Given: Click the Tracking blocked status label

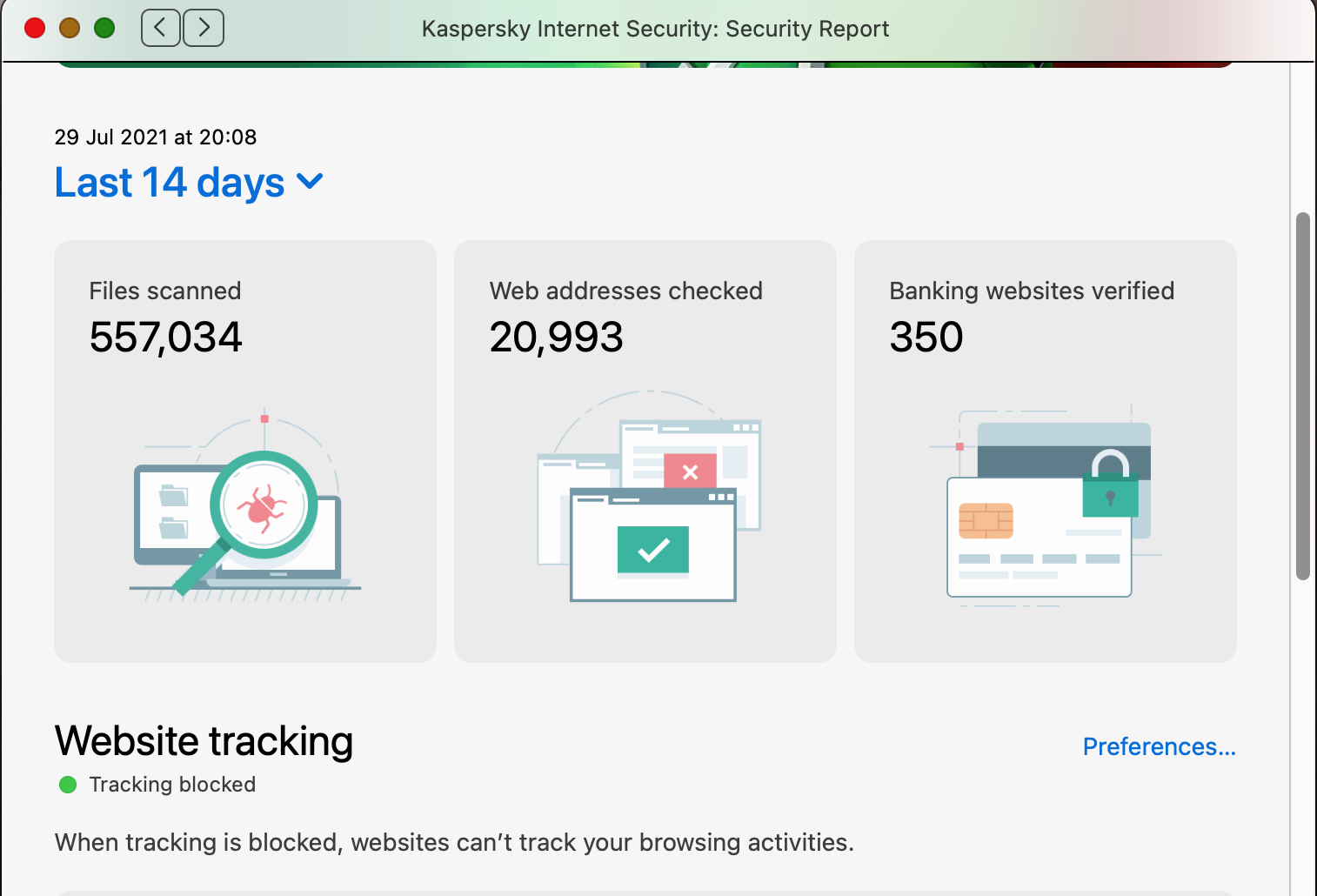Looking at the screenshot, I should (172, 785).
